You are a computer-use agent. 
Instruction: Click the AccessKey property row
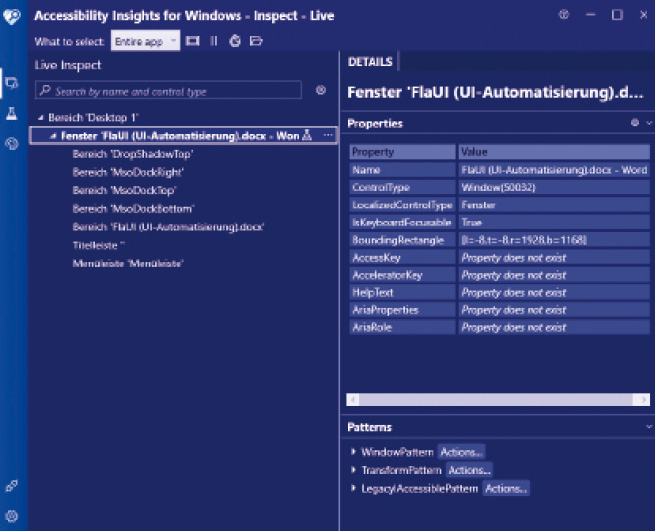click(500, 257)
